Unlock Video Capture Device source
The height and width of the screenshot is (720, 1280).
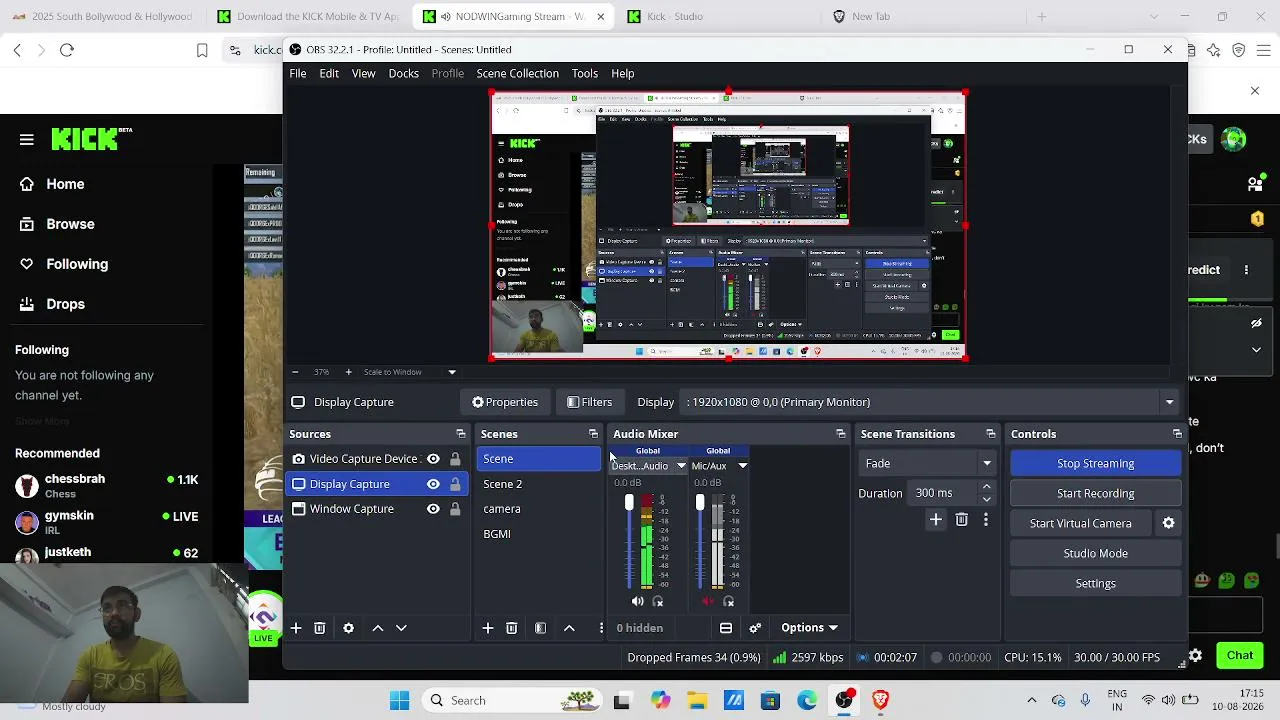[x=455, y=459]
